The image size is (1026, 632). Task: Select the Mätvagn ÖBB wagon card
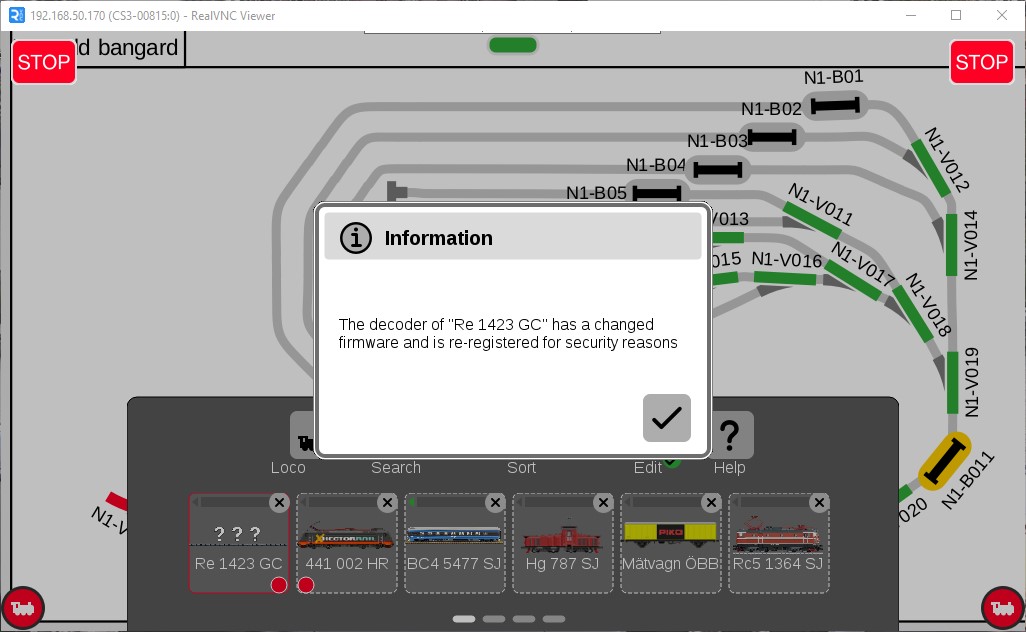click(x=671, y=543)
